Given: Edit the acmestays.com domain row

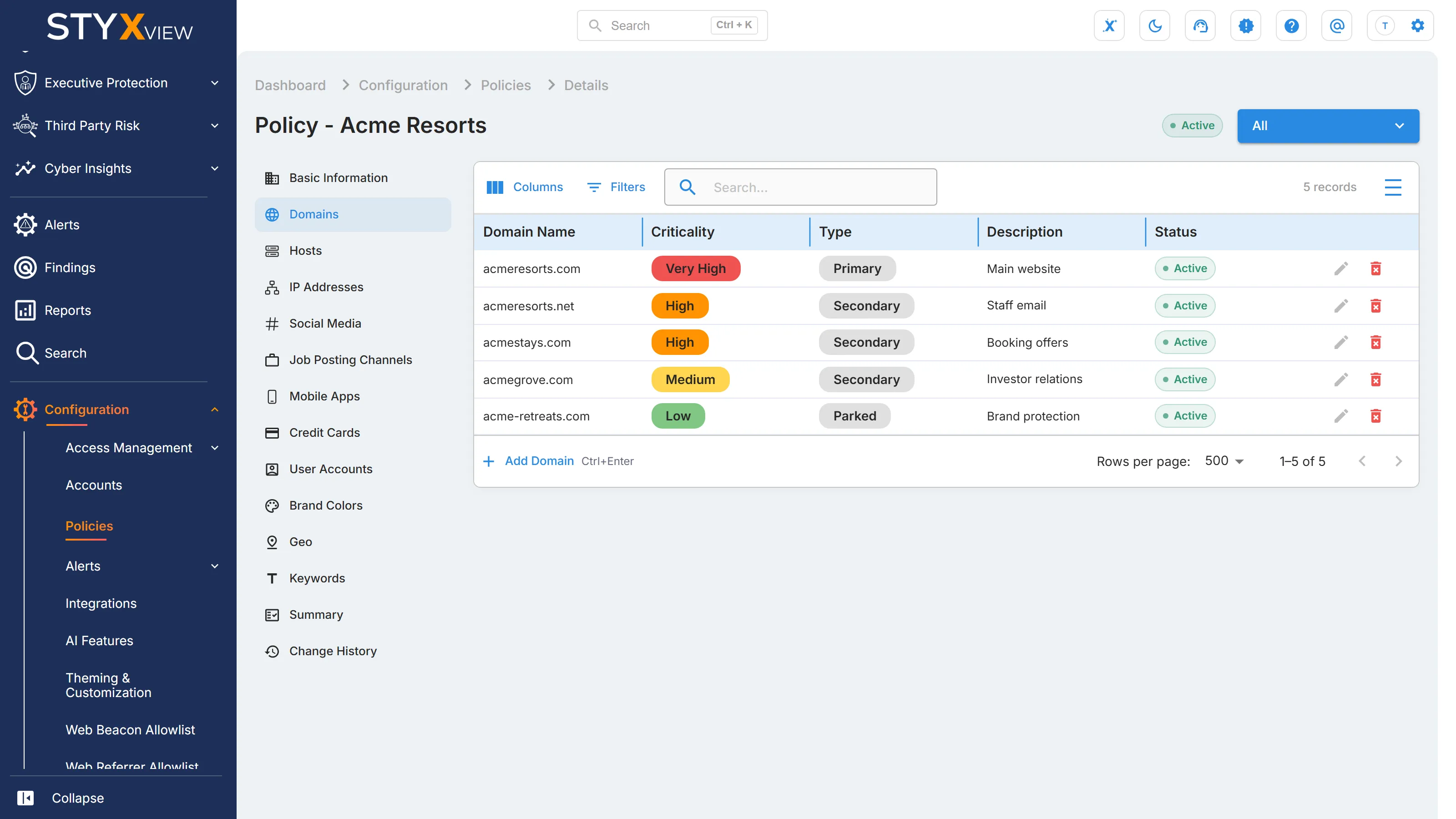Looking at the screenshot, I should (x=1341, y=343).
